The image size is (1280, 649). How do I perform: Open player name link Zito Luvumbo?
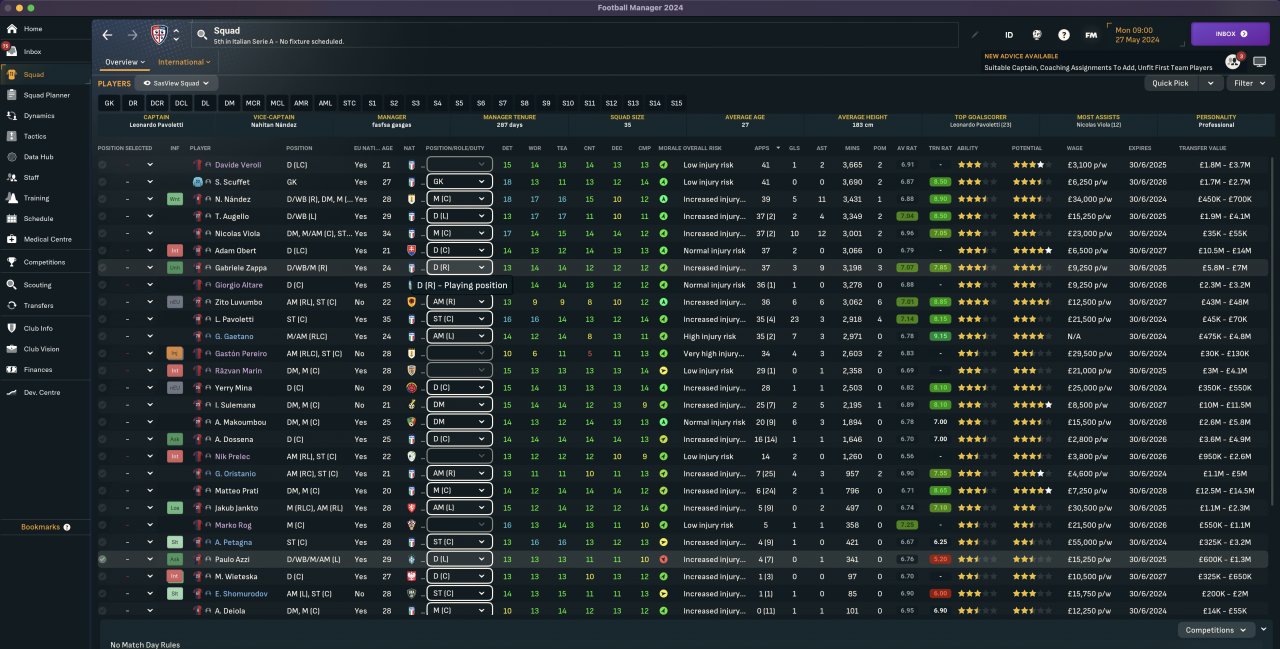237,302
